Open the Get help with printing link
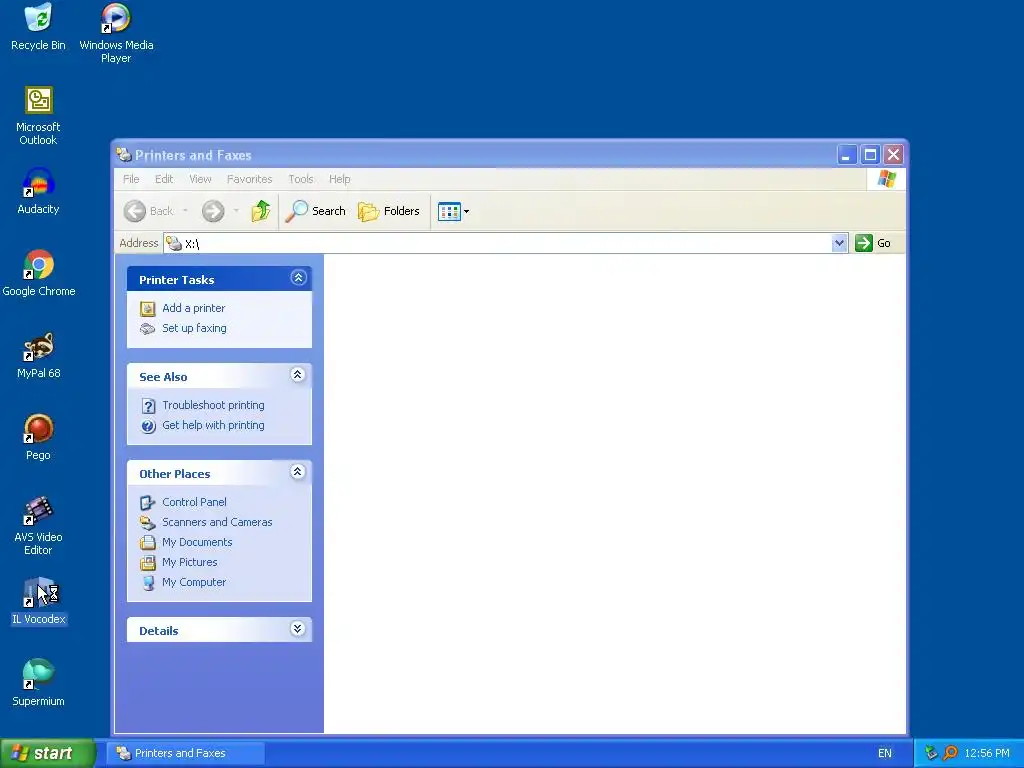1024x768 pixels. coord(213,426)
